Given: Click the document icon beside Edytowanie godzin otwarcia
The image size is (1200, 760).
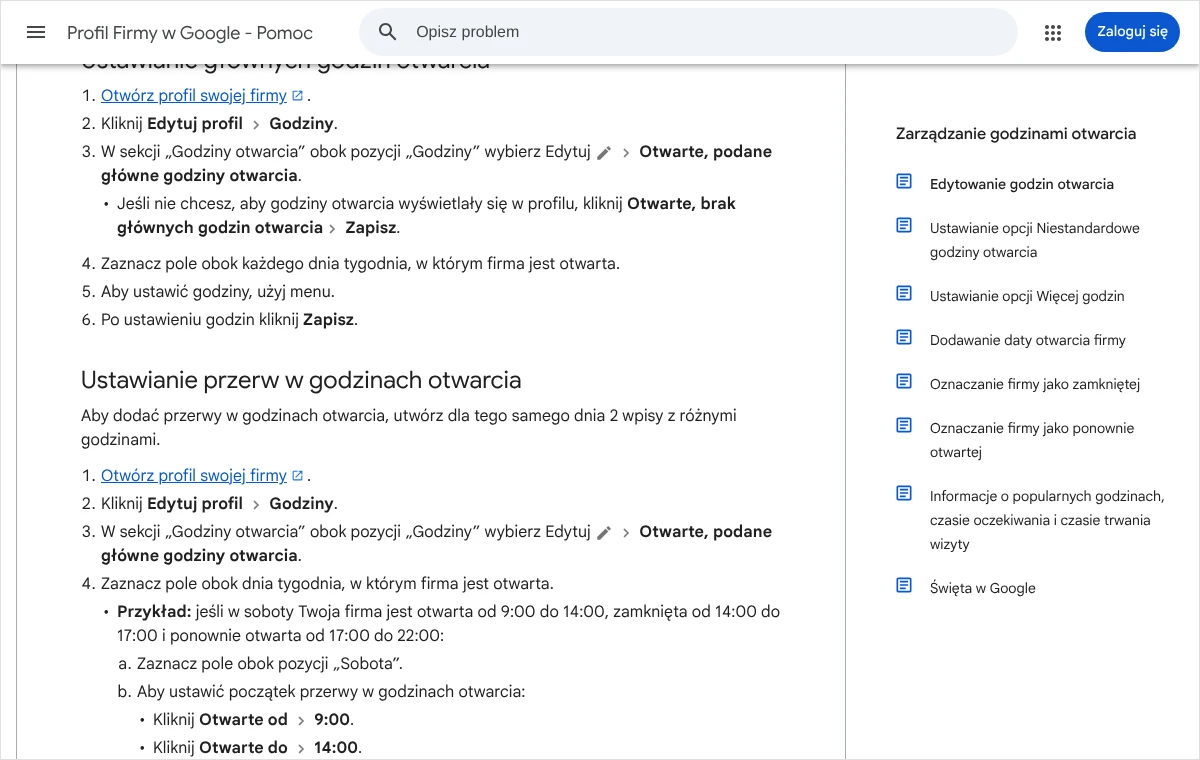Looking at the screenshot, I should click(904, 182).
